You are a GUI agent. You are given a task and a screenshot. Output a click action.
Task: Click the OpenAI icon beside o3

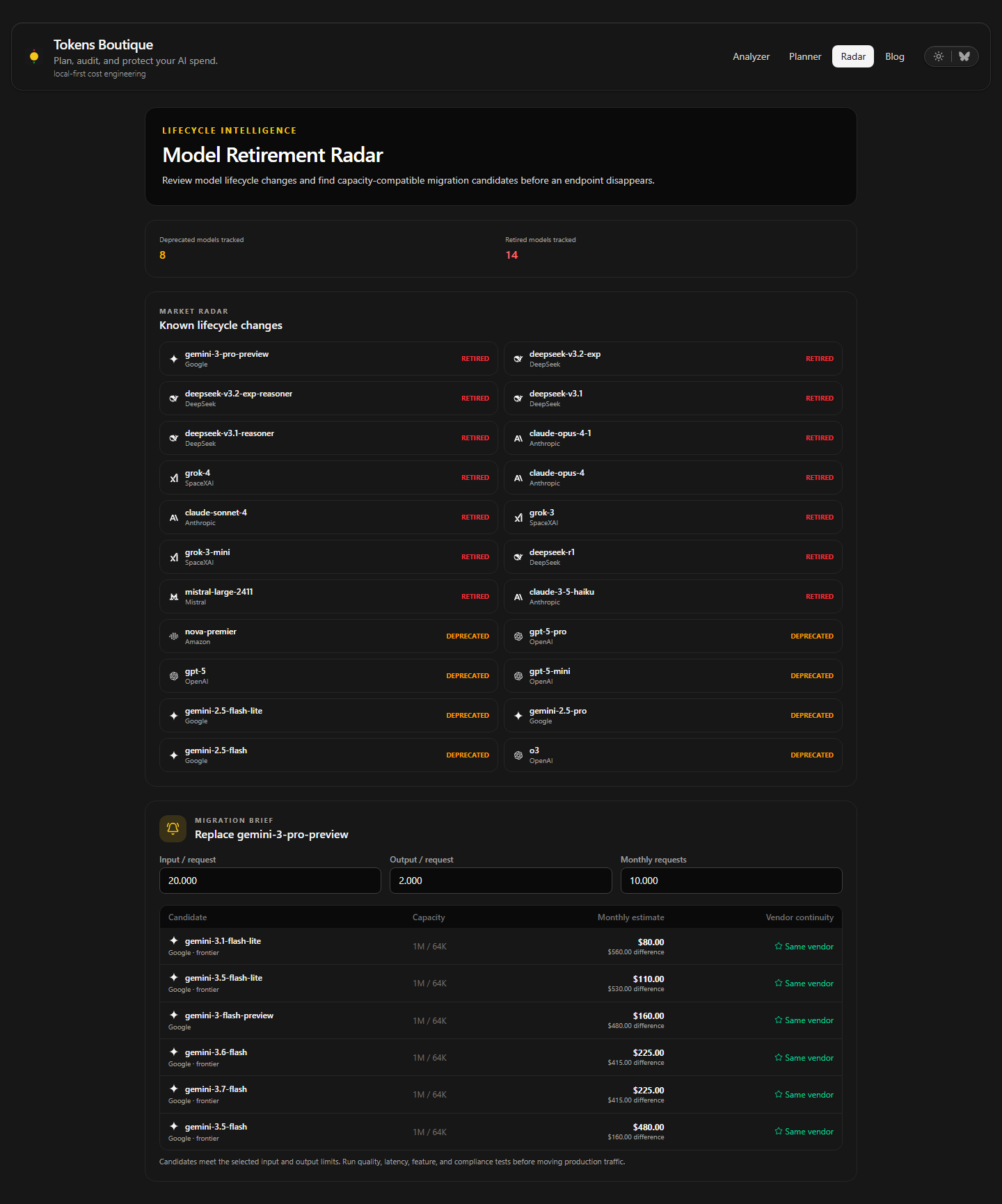(518, 755)
